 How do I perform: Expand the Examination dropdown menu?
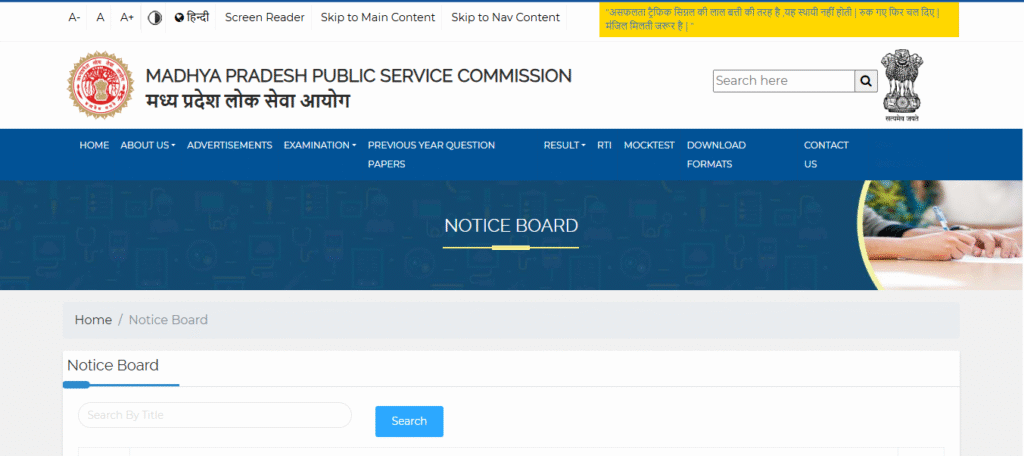point(319,145)
